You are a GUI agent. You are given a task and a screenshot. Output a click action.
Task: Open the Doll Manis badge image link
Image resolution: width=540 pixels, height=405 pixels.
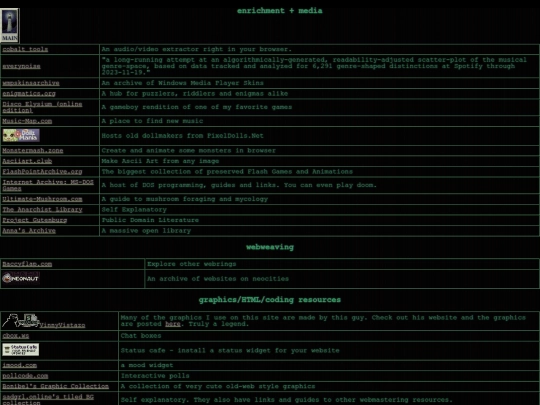tap(21, 135)
